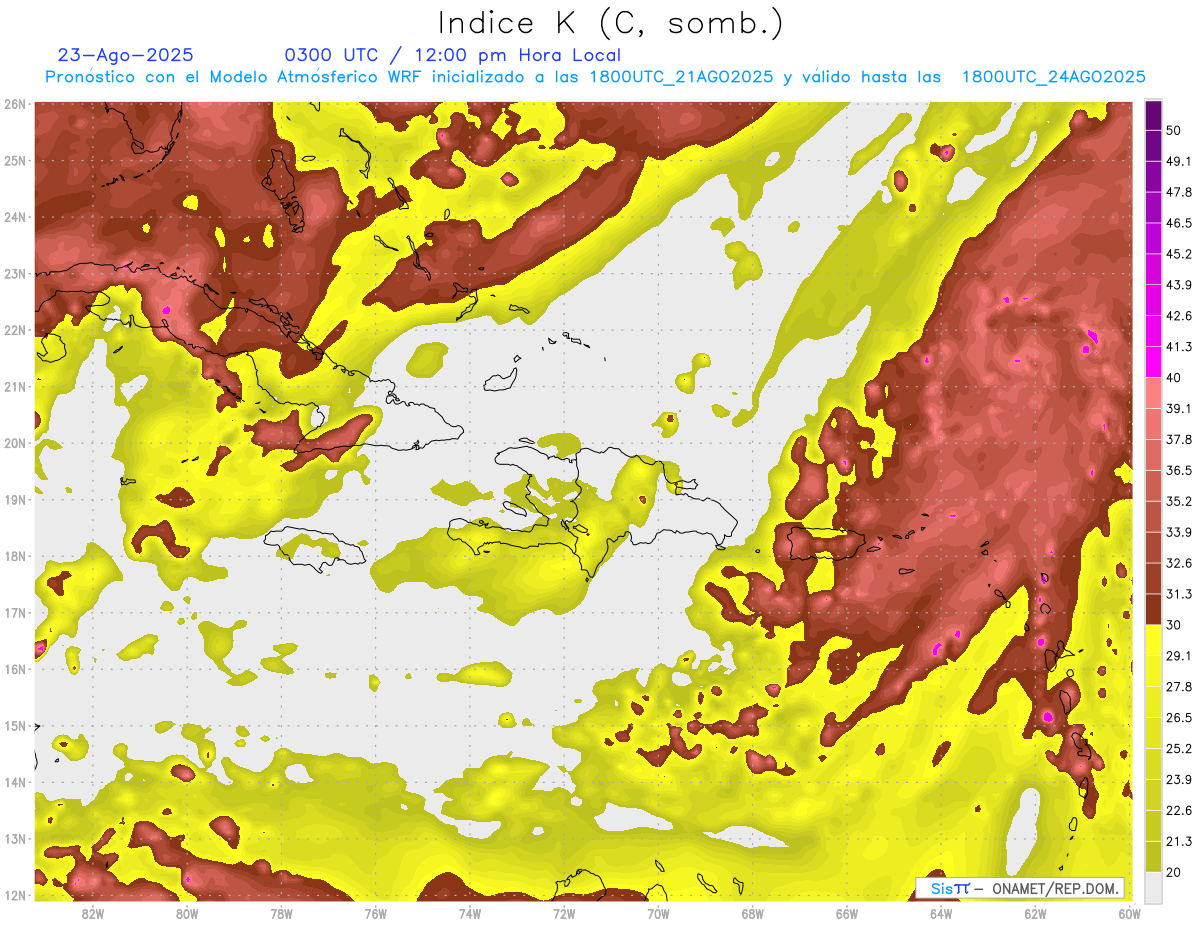Click the '36.5' value on the color scale
Viewport: 1200px width, 927px height.
point(1178,470)
